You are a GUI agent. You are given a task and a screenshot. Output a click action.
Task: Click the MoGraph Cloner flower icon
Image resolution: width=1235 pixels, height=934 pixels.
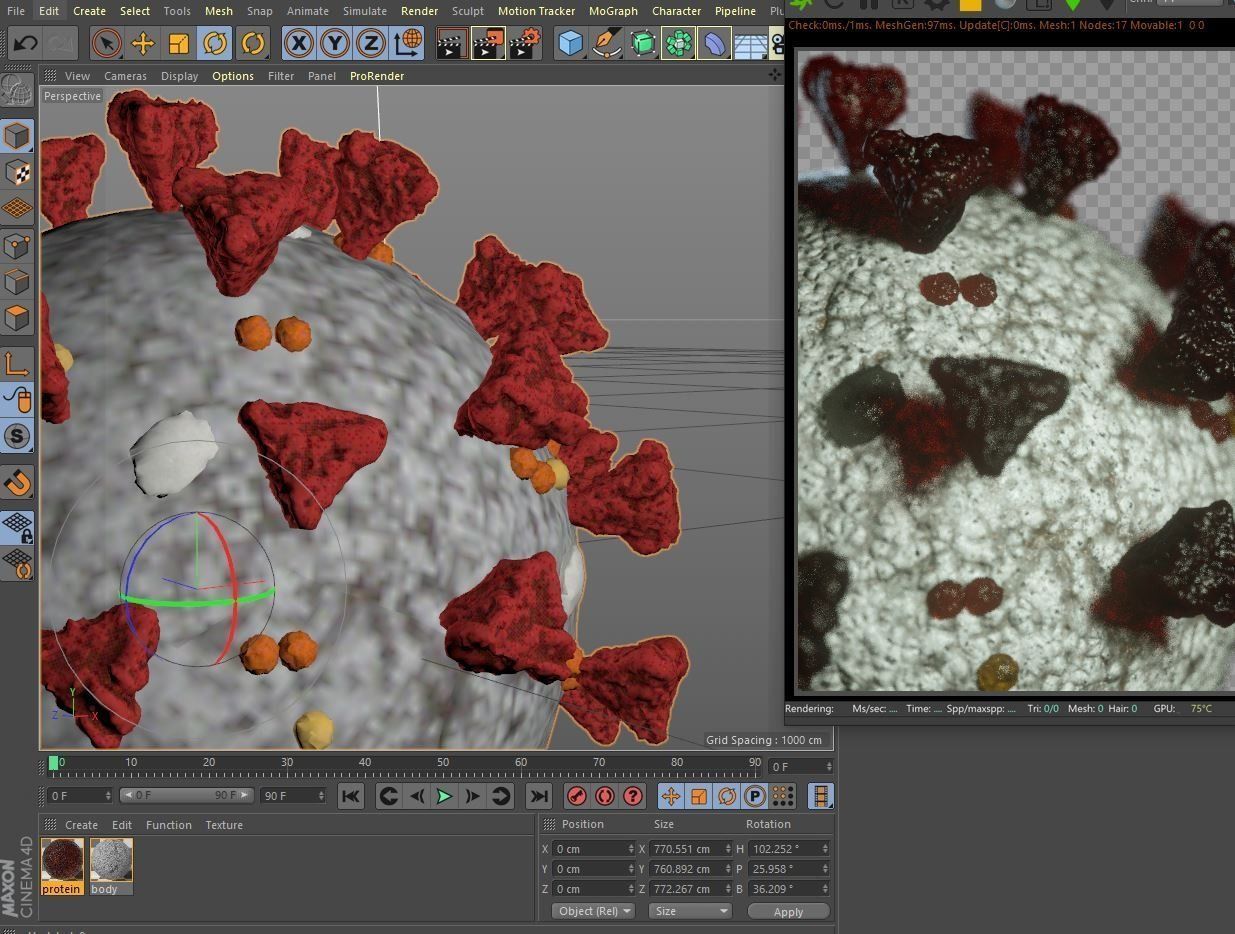pos(678,43)
